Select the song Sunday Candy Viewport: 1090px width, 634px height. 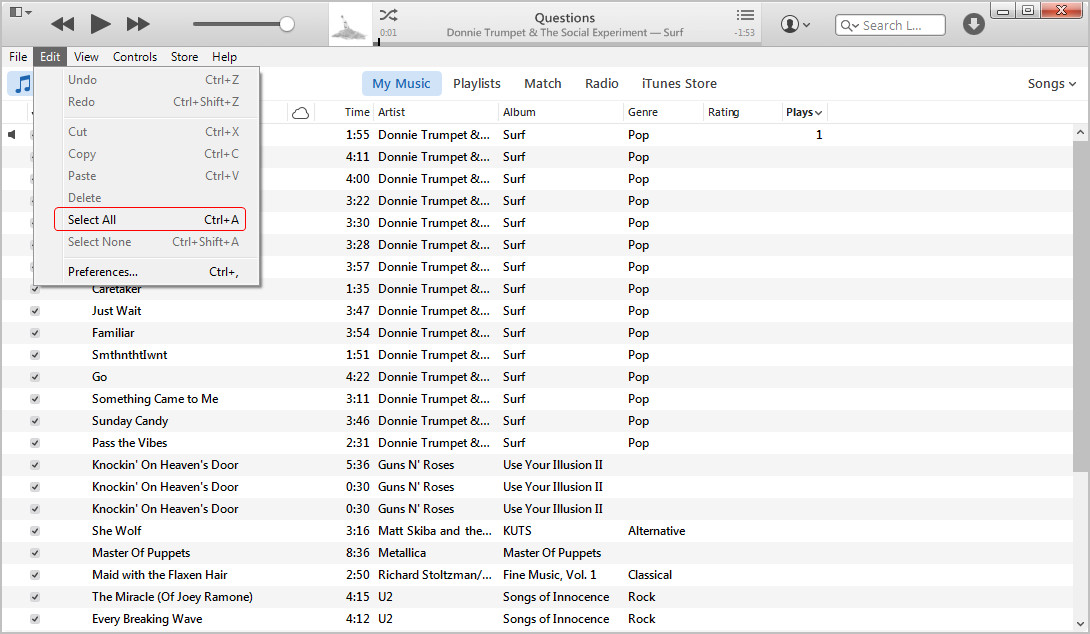click(130, 421)
